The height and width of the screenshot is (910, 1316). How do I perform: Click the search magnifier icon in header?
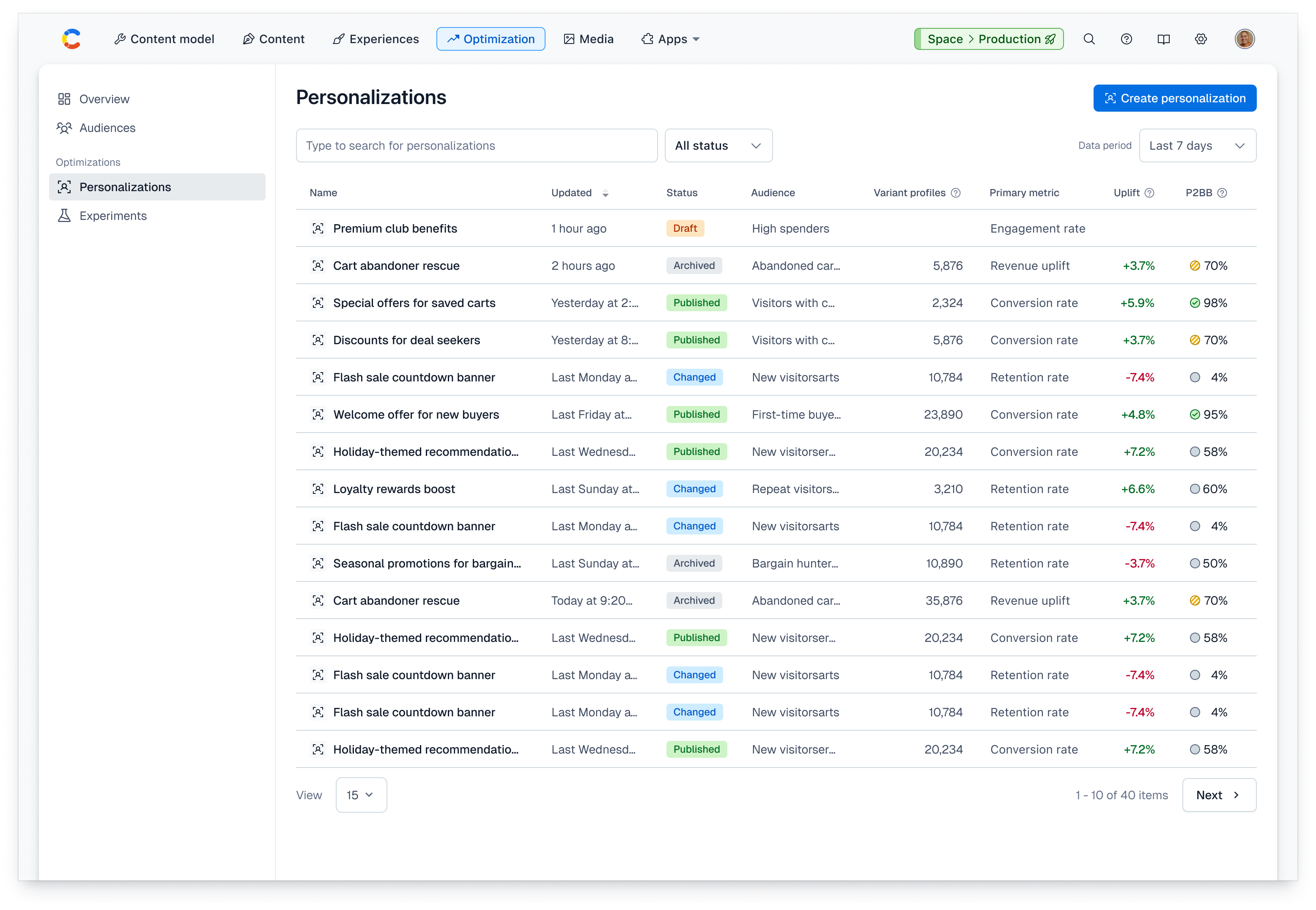point(1089,39)
